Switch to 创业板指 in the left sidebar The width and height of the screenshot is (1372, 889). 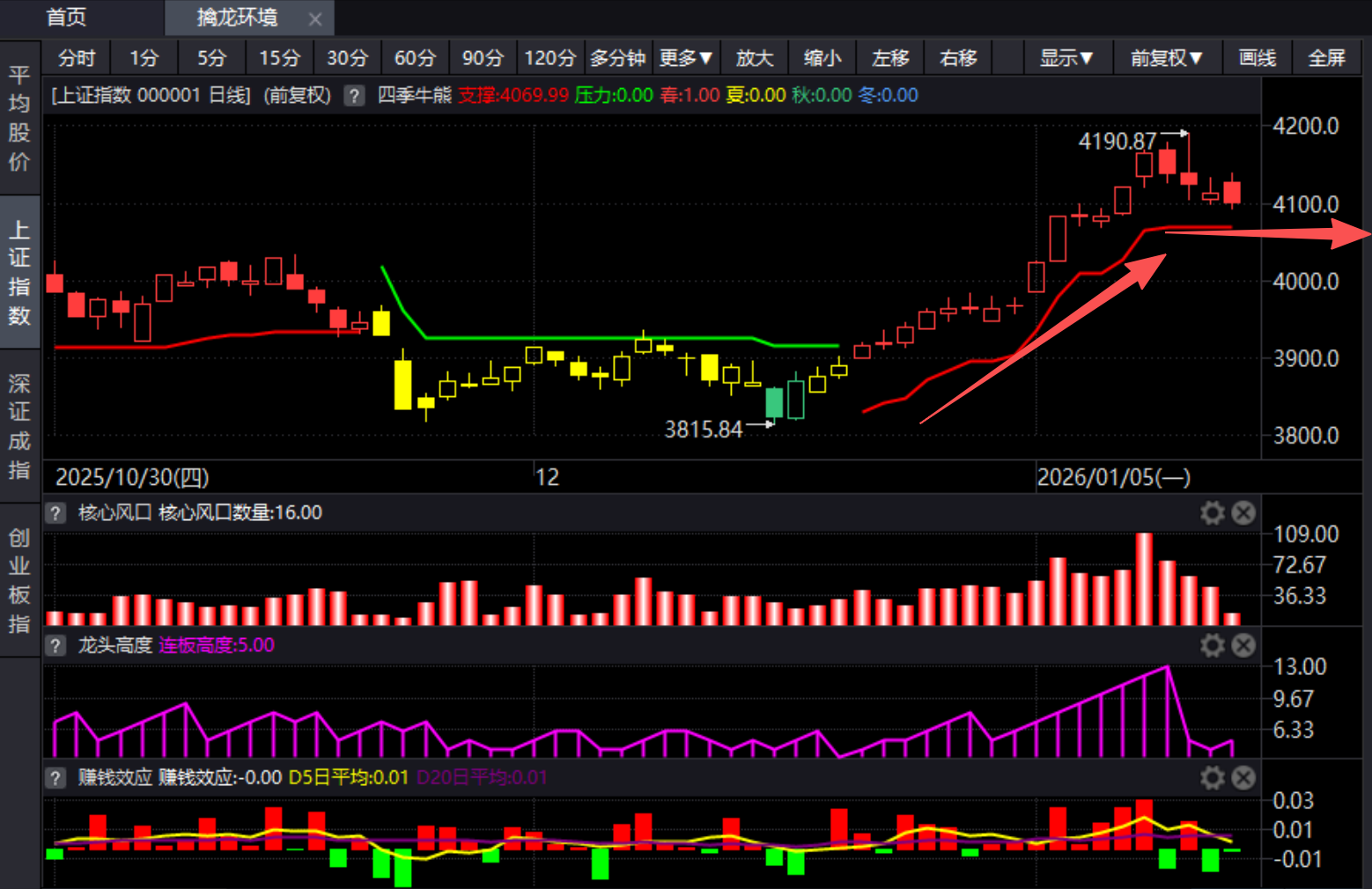pyautogui.click(x=19, y=580)
